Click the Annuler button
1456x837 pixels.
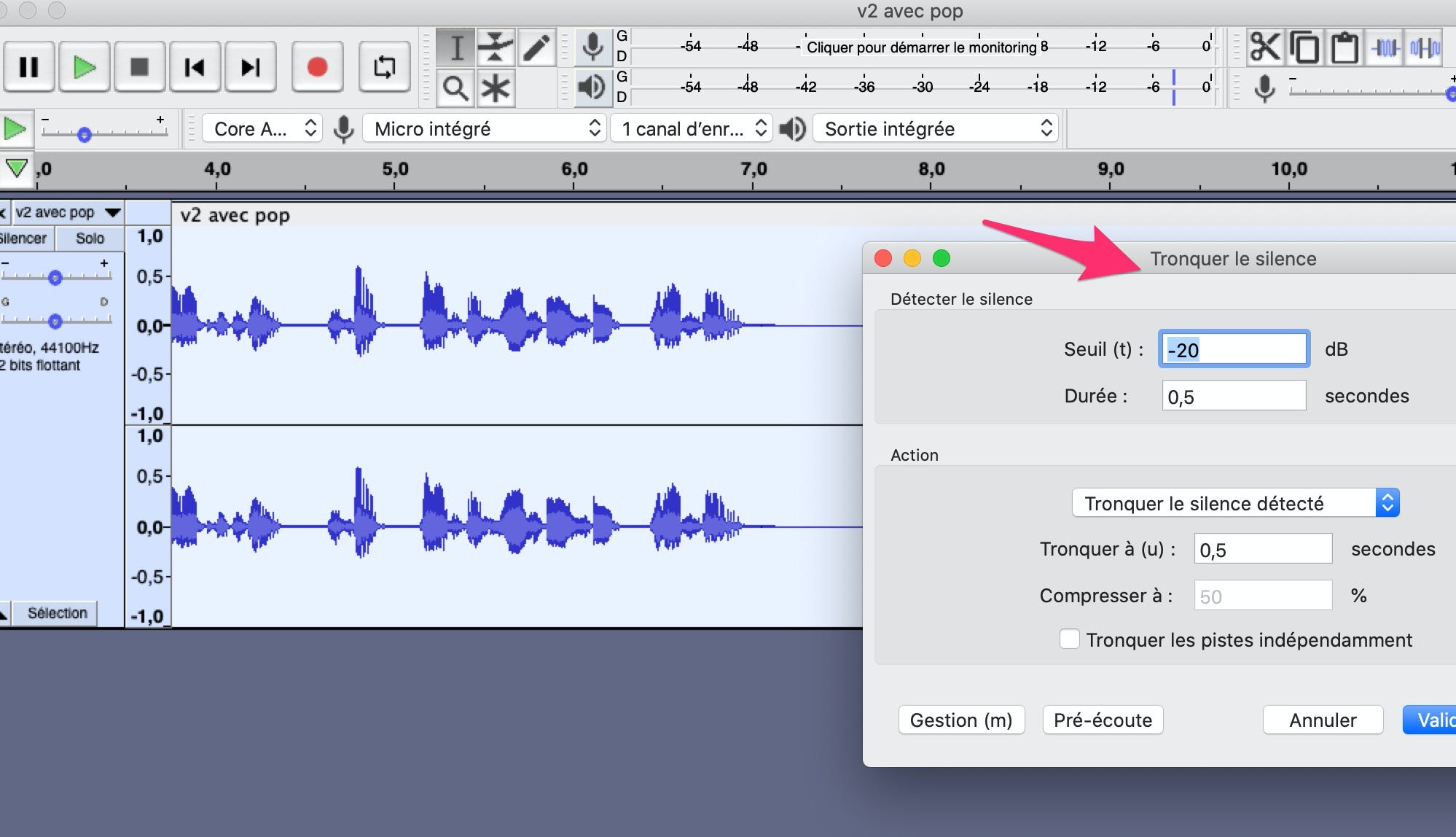(x=1323, y=720)
